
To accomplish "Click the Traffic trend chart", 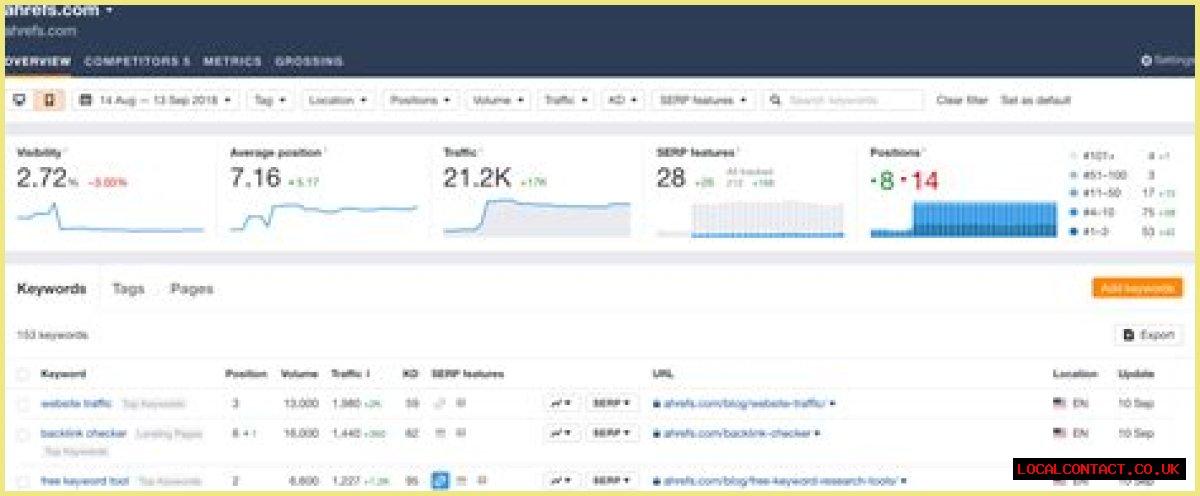I will [537, 217].
